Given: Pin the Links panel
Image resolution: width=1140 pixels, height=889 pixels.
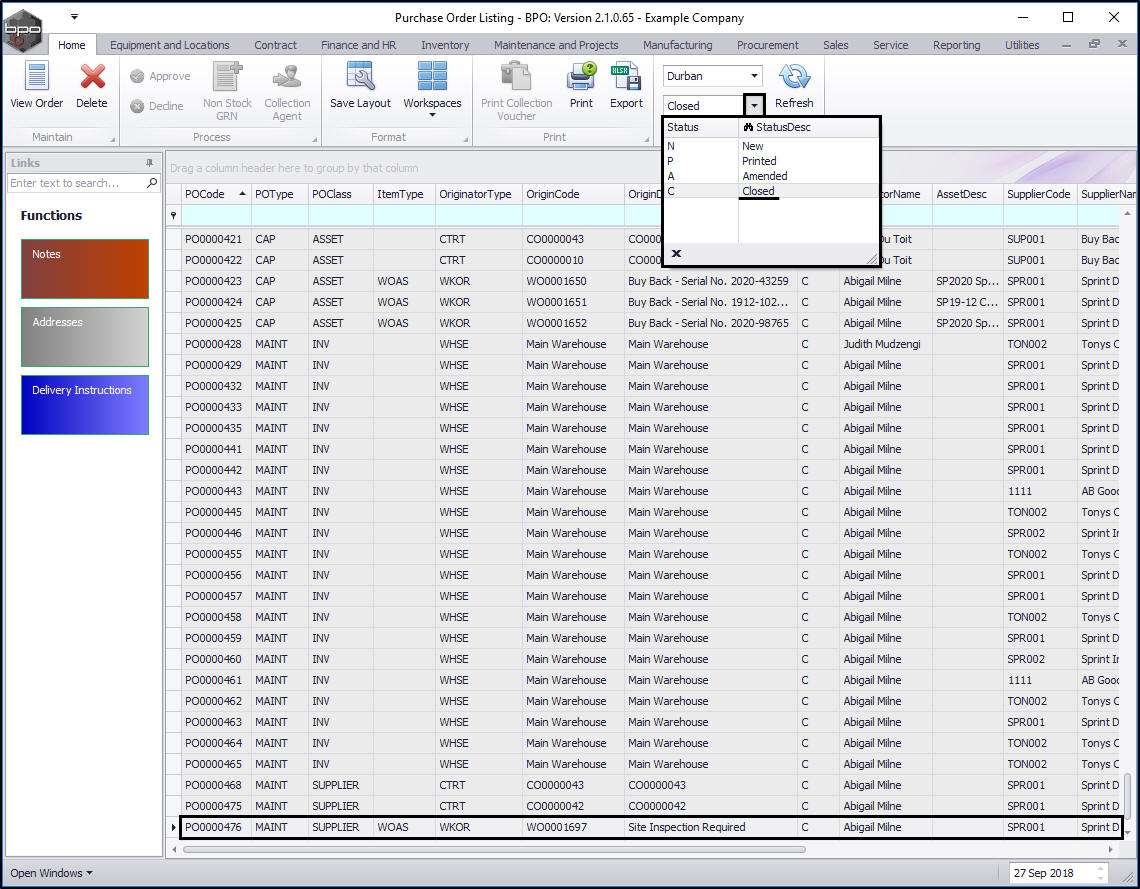Looking at the screenshot, I should [x=150, y=163].
